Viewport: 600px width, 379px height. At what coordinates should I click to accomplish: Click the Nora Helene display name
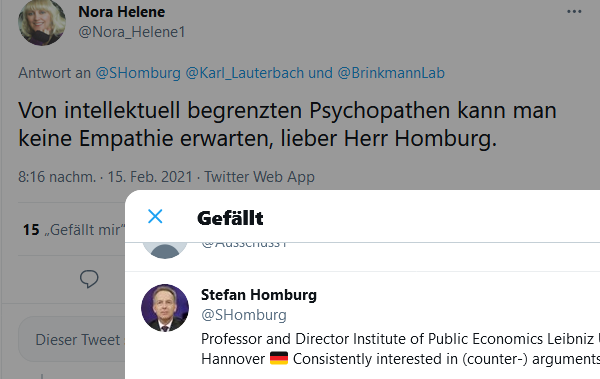click(122, 12)
